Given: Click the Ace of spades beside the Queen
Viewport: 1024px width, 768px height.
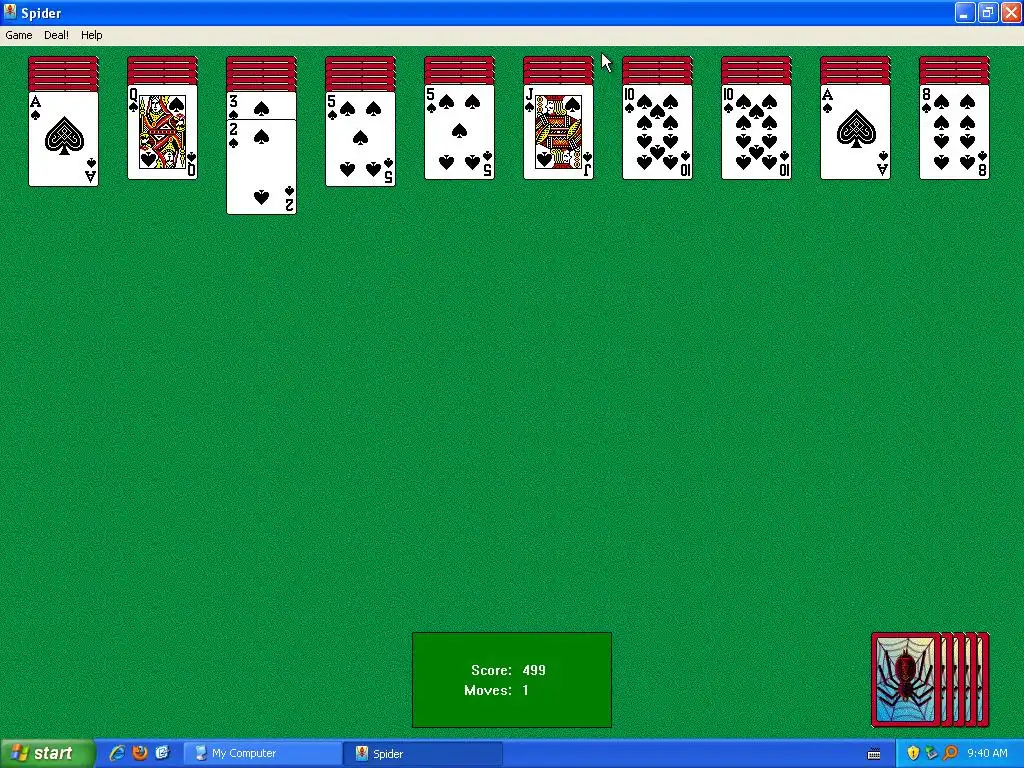Looking at the screenshot, I should (x=63, y=139).
